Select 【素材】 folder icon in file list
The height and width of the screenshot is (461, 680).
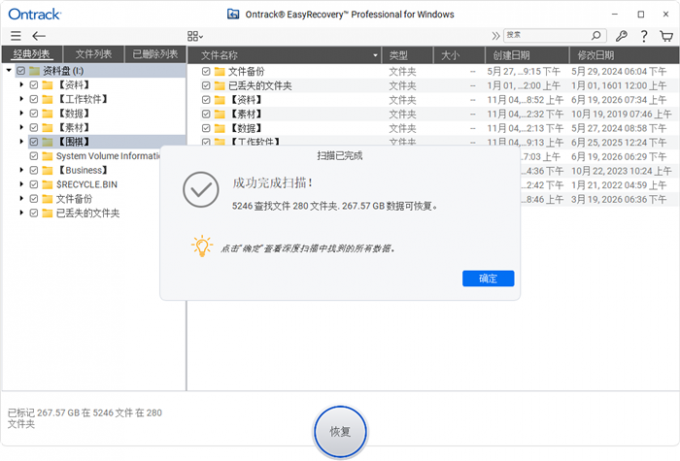click(x=220, y=114)
